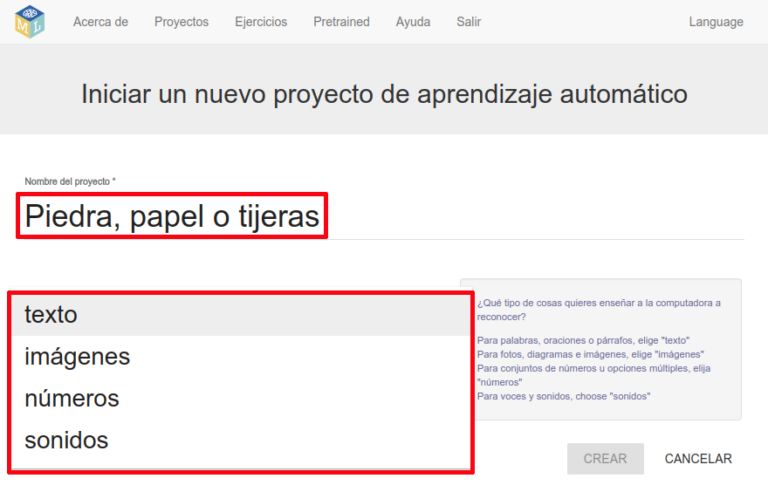The height and width of the screenshot is (492, 768).
Task: Click CANCELAR to discard the project
Action: [x=698, y=459]
